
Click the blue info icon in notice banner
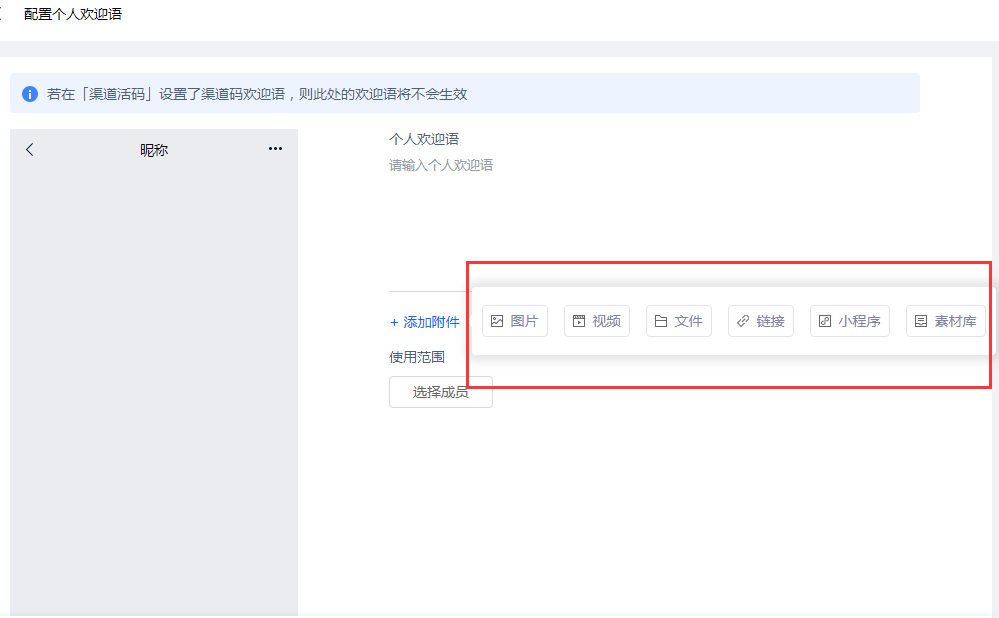click(x=30, y=94)
